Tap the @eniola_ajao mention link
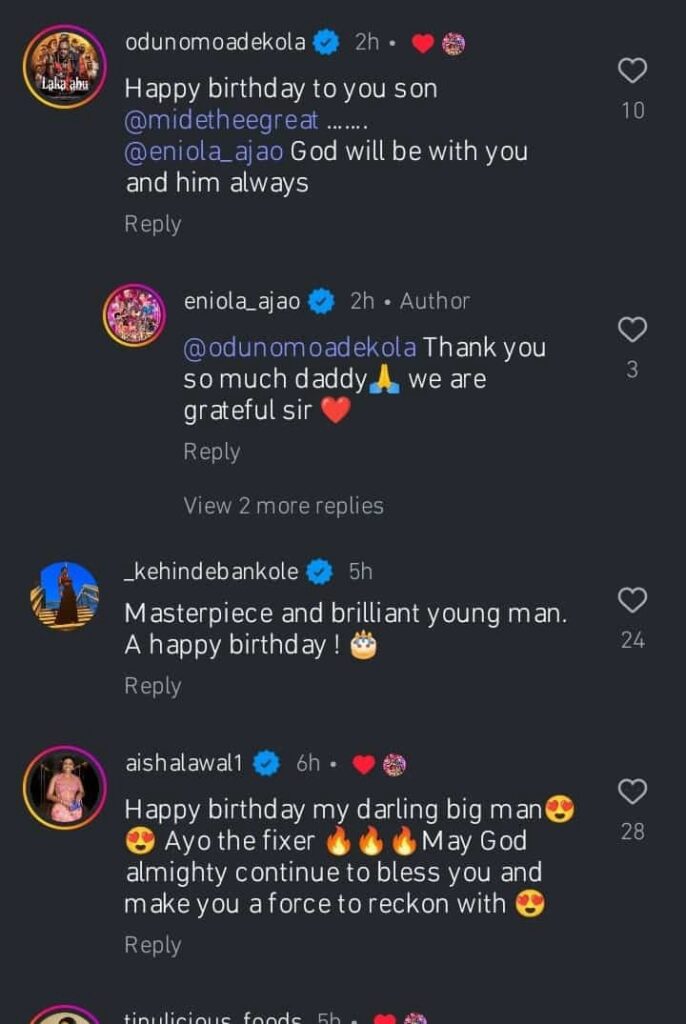This screenshot has height=1024, width=686. point(205,152)
